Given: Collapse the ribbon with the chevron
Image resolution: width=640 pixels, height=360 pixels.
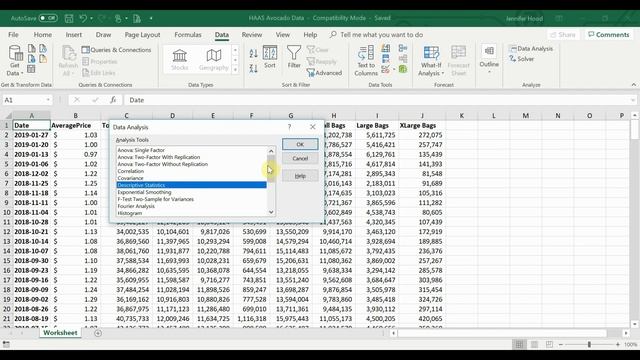Looking at the screenshot, I should [x=633, y=84].
